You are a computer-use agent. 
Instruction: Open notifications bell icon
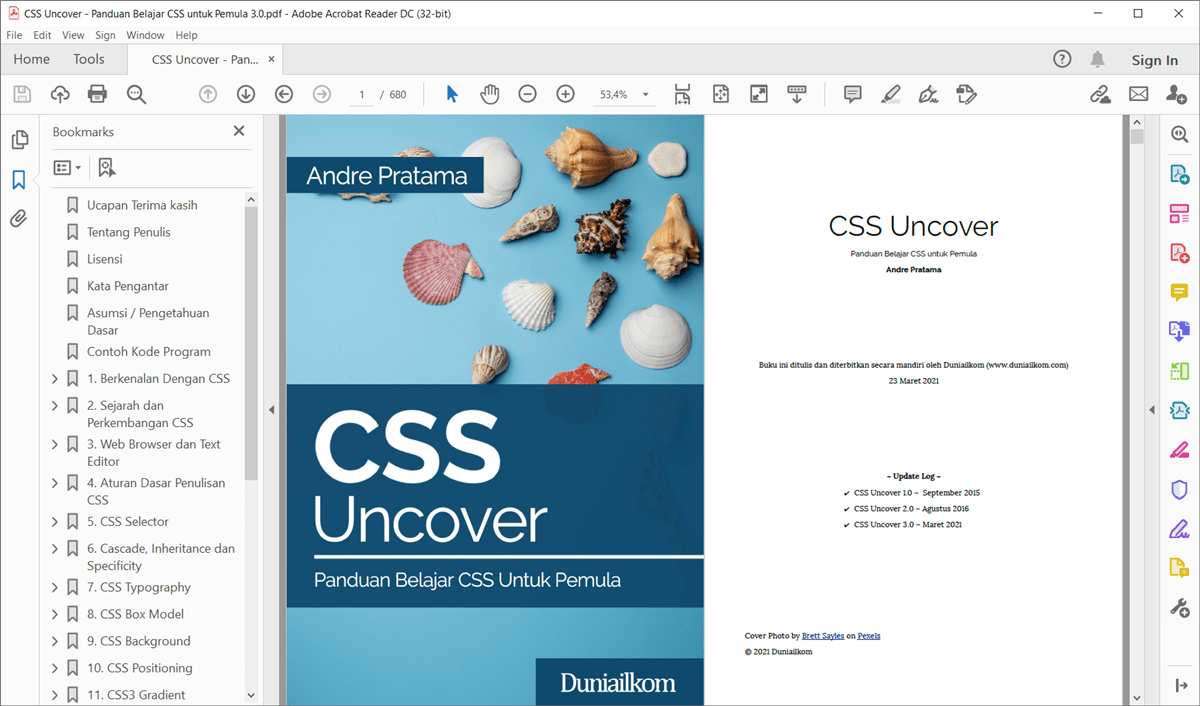coord(1098,59)
